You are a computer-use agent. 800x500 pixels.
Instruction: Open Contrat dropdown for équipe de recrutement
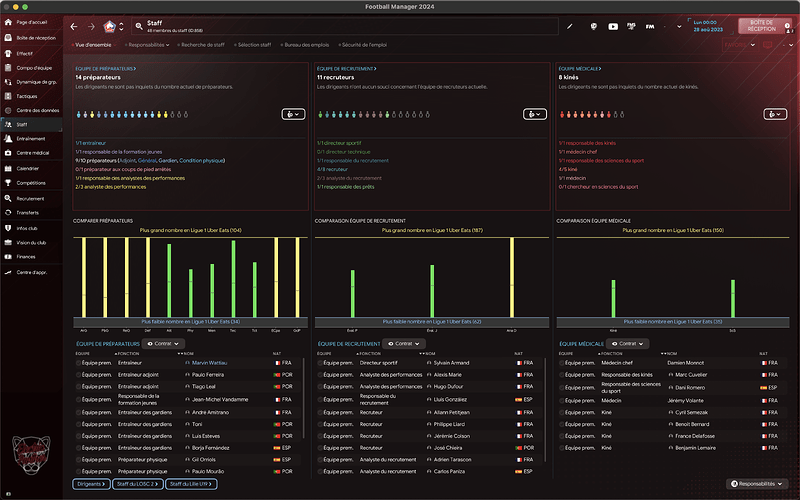pos(404,344)
